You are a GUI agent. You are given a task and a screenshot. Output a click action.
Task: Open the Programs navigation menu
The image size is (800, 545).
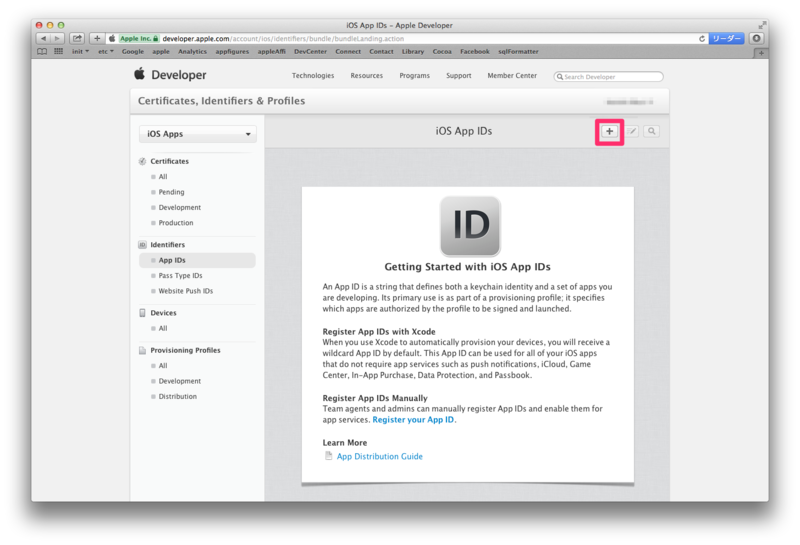(414, 76)
